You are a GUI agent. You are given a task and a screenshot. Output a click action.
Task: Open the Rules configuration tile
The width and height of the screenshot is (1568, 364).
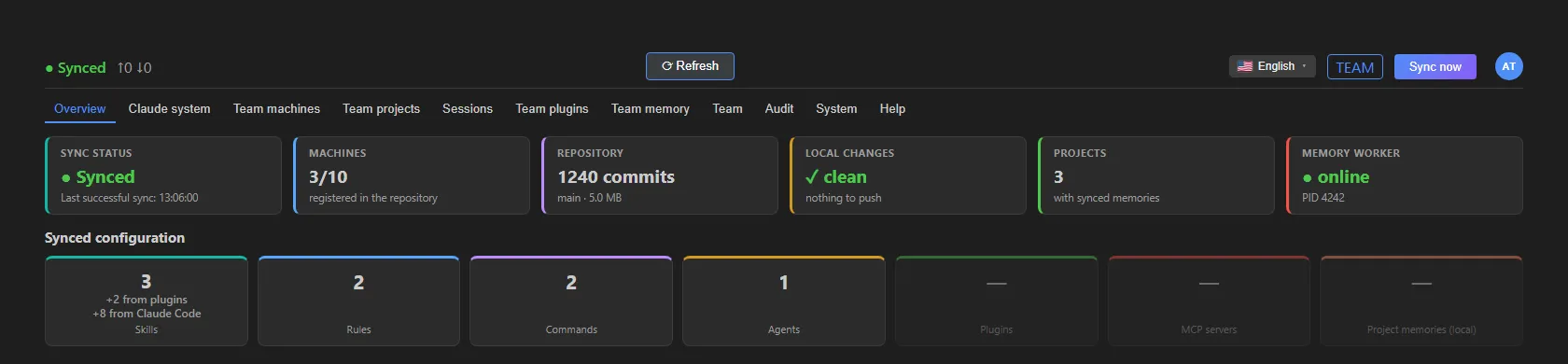(358, 301)
